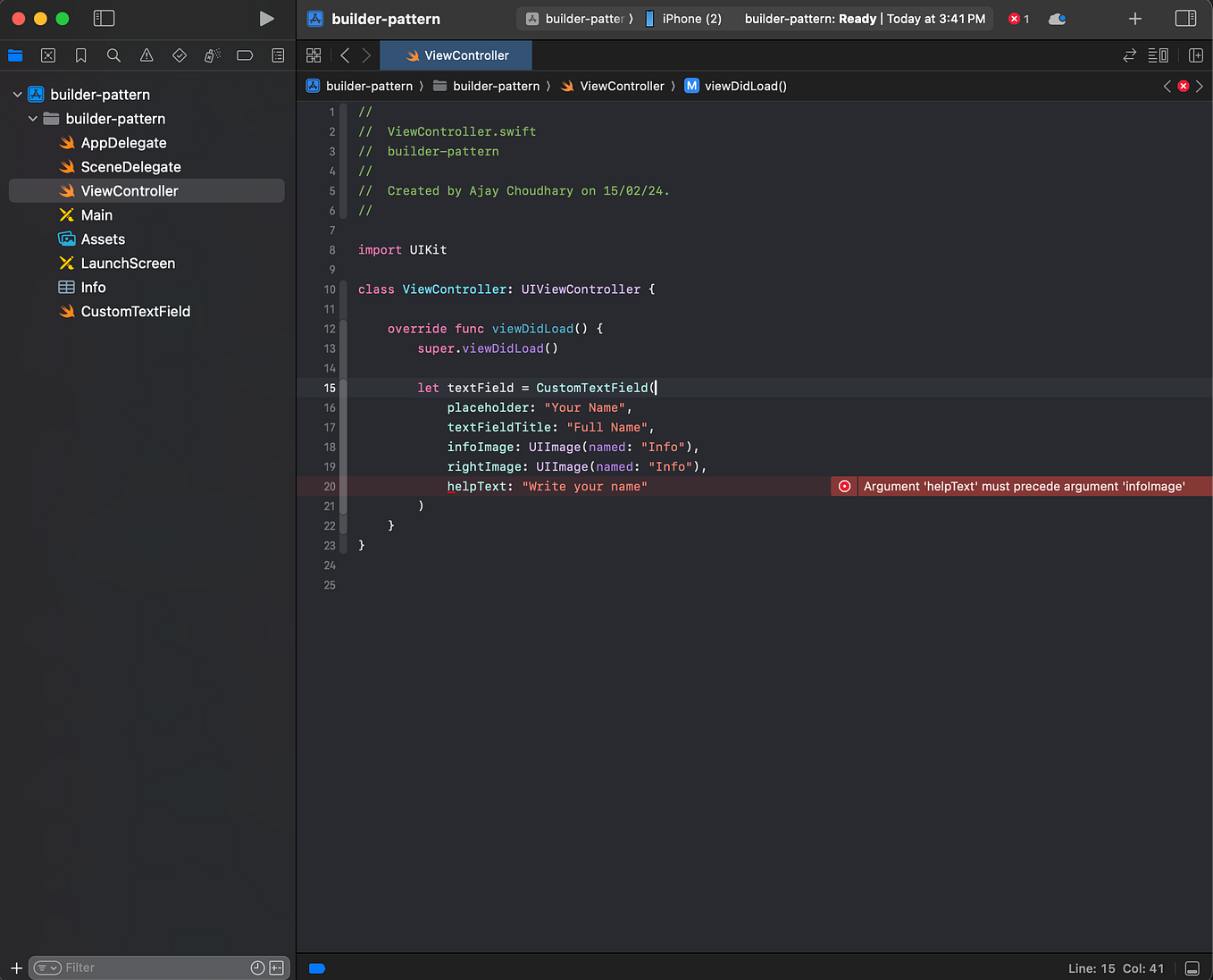Show the Test navigator
Viewport: 1213px width, 980px height.
pos(180,55)
